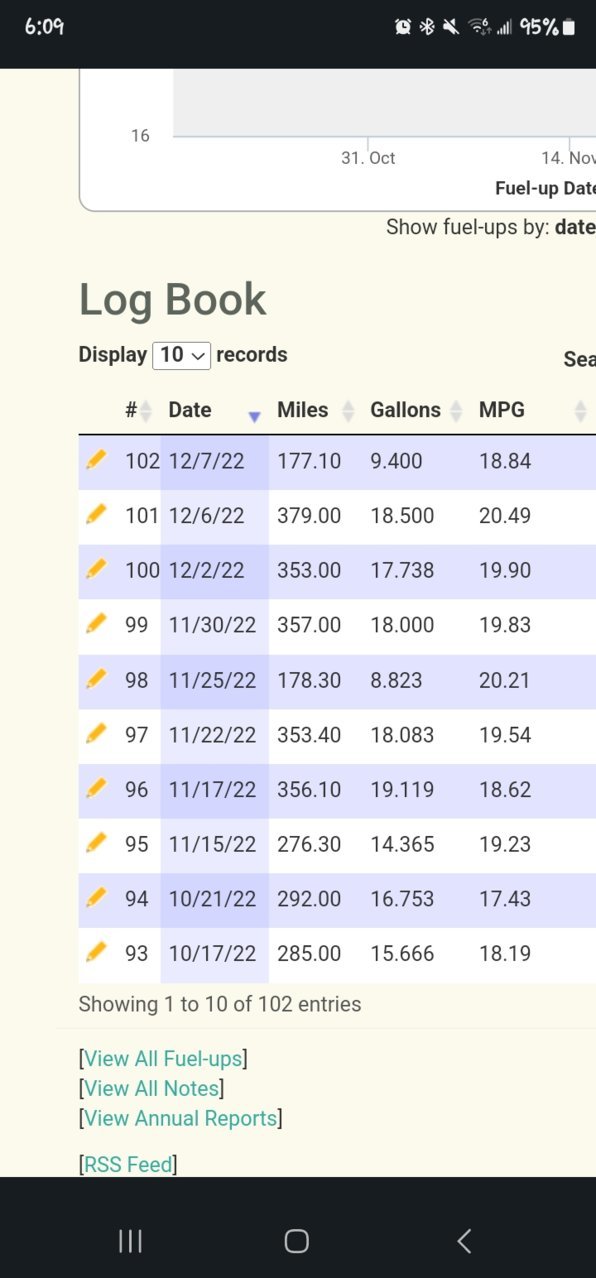Viewport: 596px width, 1278px height.
Task: Sort by the # entry number column
Action: [x=138, y=410]
